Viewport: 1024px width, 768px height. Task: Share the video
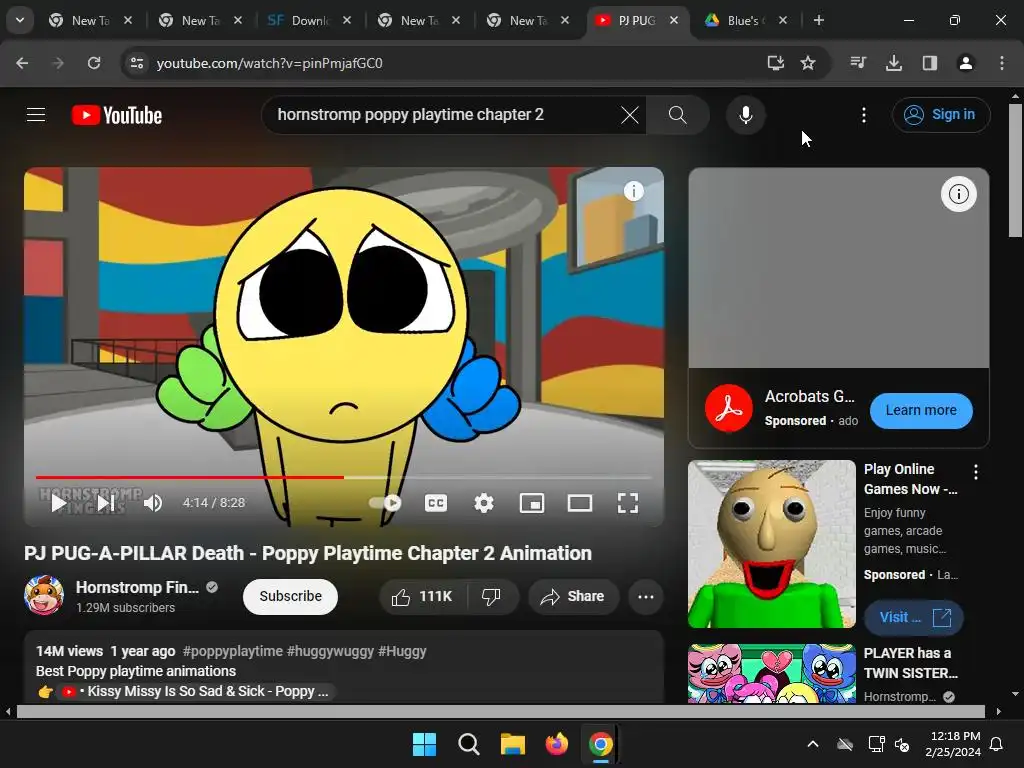(x=573, y=596)
